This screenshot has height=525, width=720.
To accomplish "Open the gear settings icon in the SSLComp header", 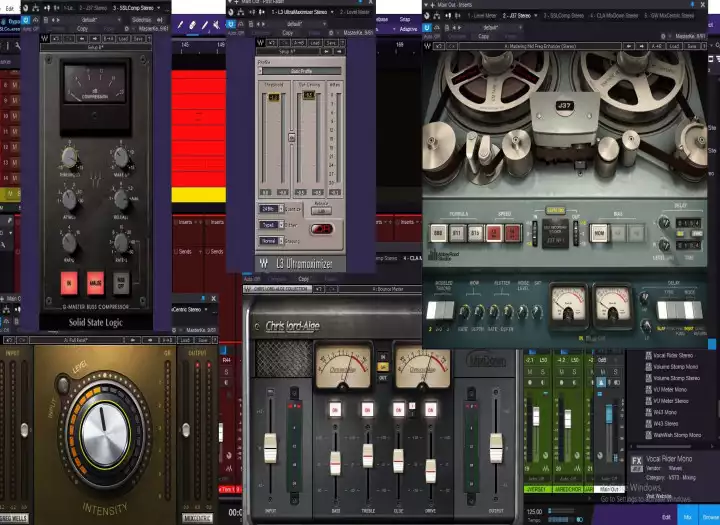I will tap(127, 28).
